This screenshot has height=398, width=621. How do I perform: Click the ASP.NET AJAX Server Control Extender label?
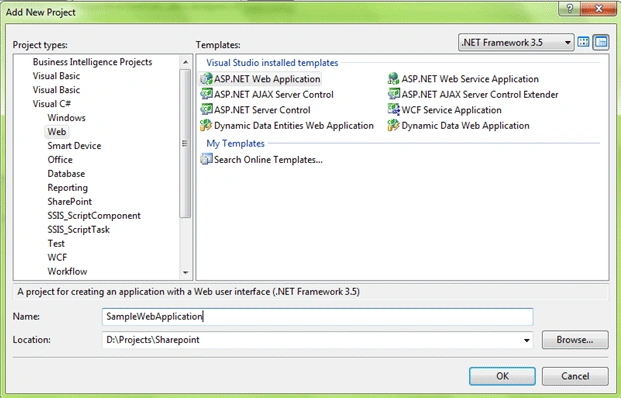point(480,94)
